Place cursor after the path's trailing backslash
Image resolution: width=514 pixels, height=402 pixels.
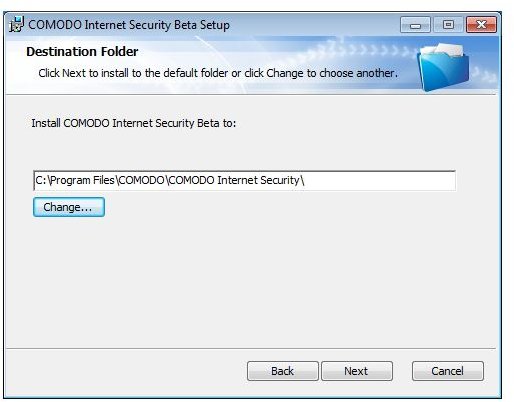306,180
